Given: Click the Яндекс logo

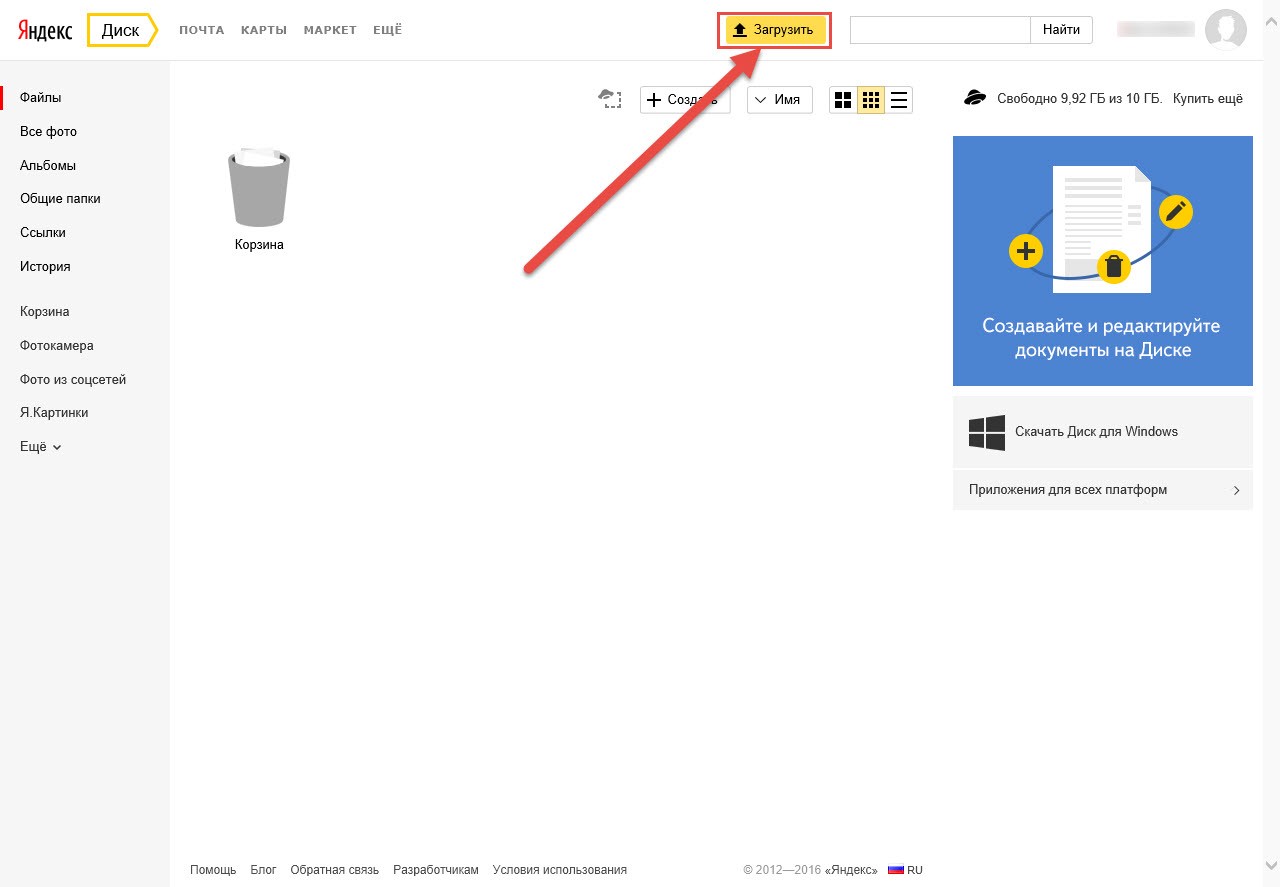Looking at the screenshot, I should click(x=44, y=30).
